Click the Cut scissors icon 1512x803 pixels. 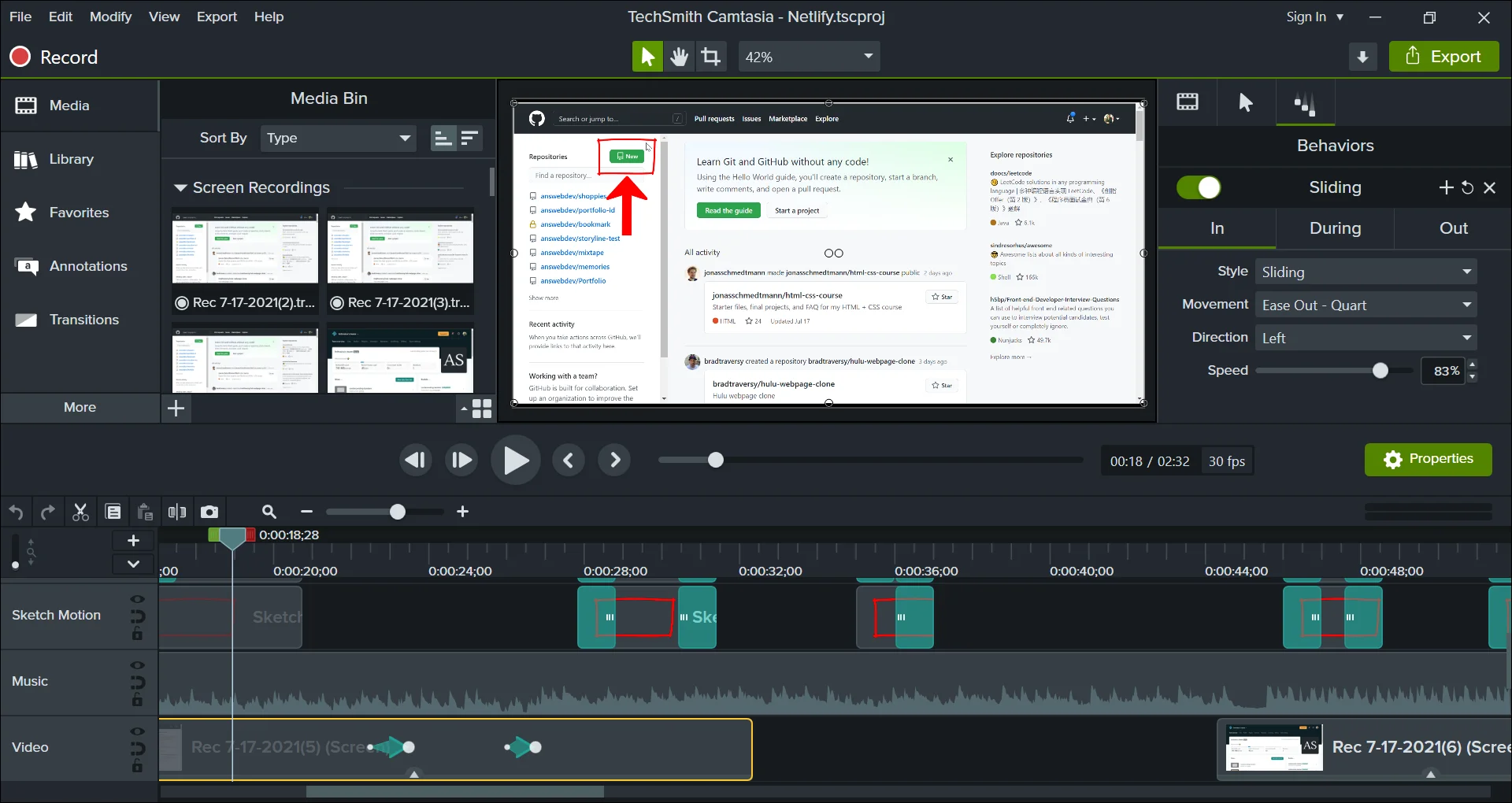click(x=80, y=512)
